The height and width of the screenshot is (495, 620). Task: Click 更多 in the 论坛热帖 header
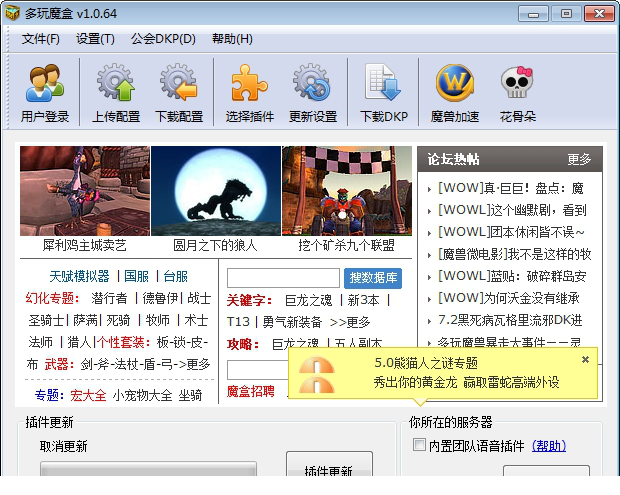pos(579,159)
